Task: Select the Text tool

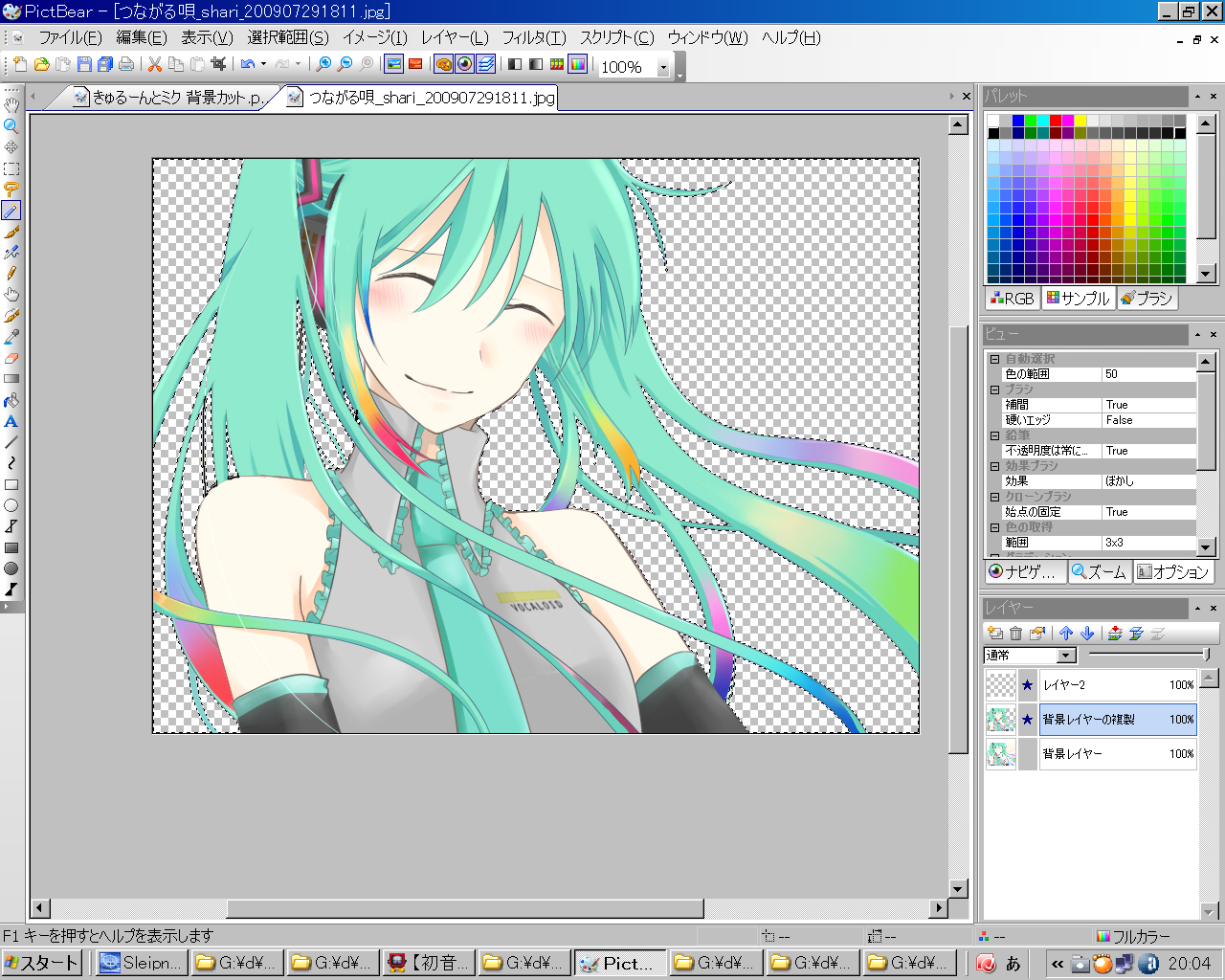Action: (11, 421)
